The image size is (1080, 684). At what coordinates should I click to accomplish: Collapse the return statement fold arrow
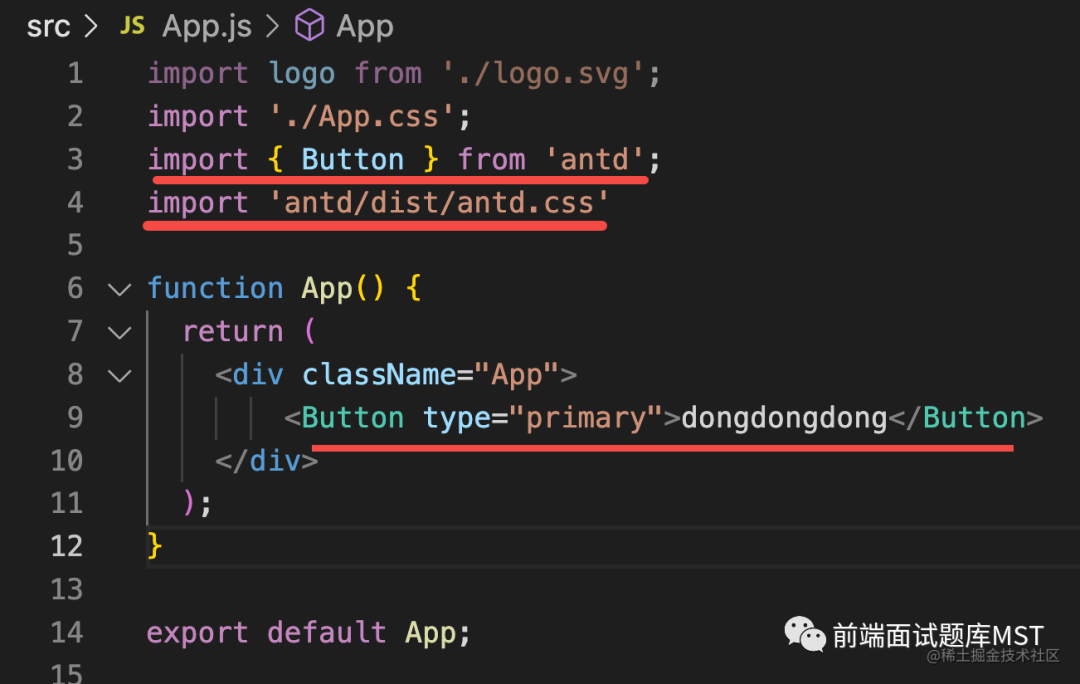coord(120,333)
